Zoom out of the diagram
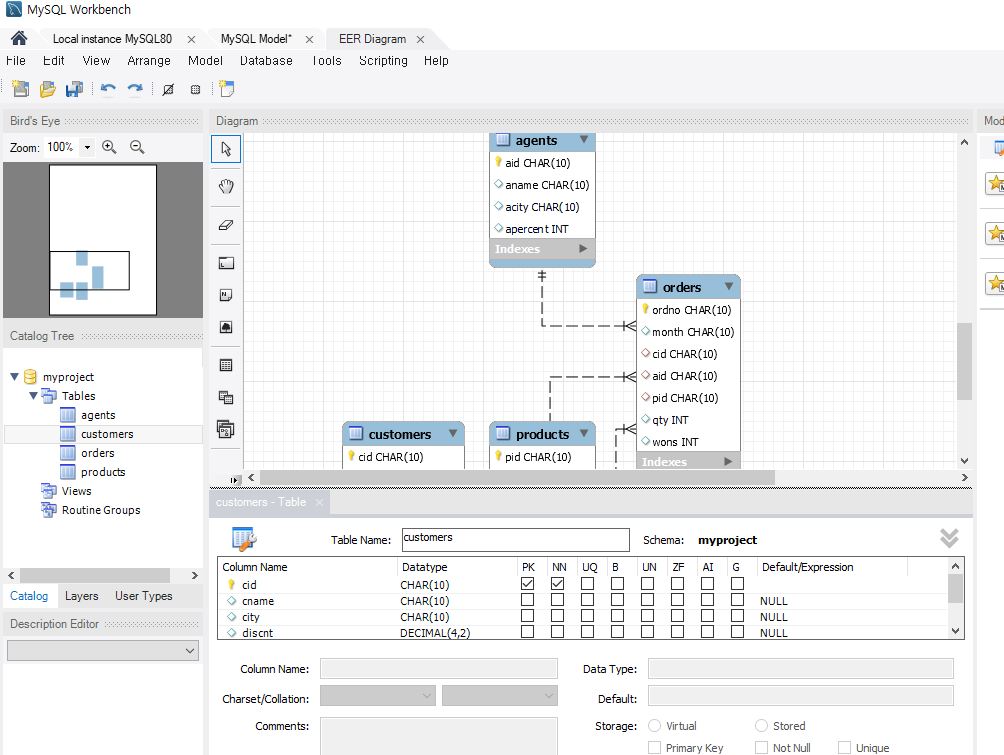1004x755 pixels. pos(137,147)
